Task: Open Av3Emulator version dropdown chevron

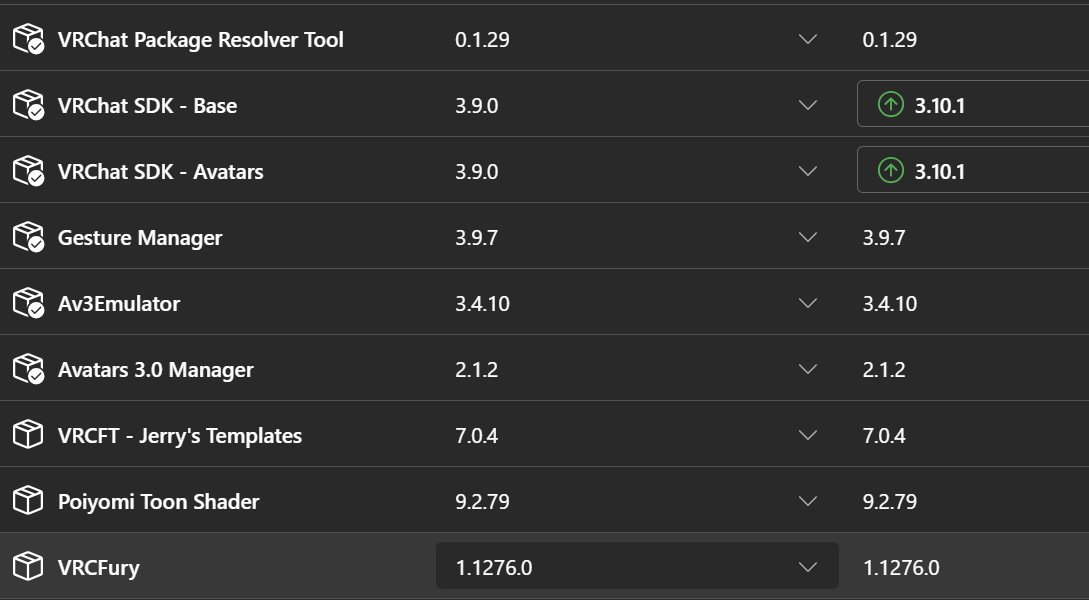Action: (808, 304)
